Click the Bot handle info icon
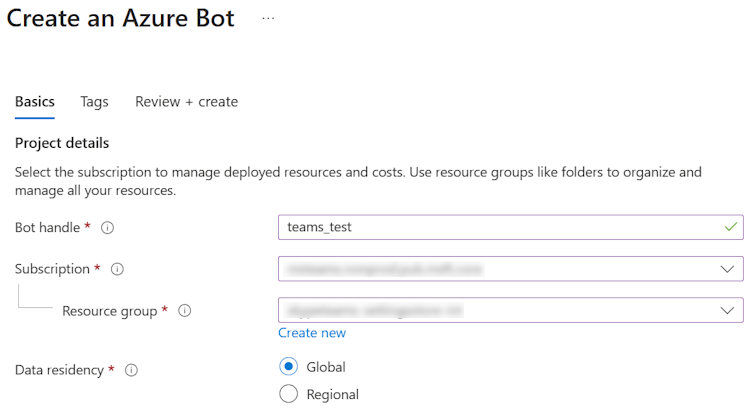 [108, 228]
